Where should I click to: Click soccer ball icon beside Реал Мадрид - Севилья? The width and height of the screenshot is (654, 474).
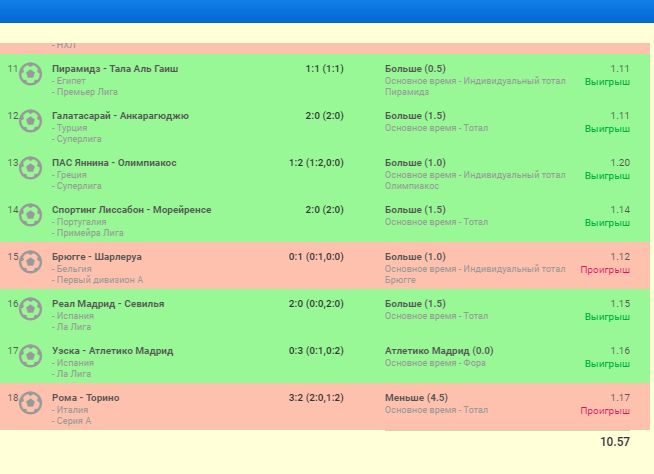point(30,309)
